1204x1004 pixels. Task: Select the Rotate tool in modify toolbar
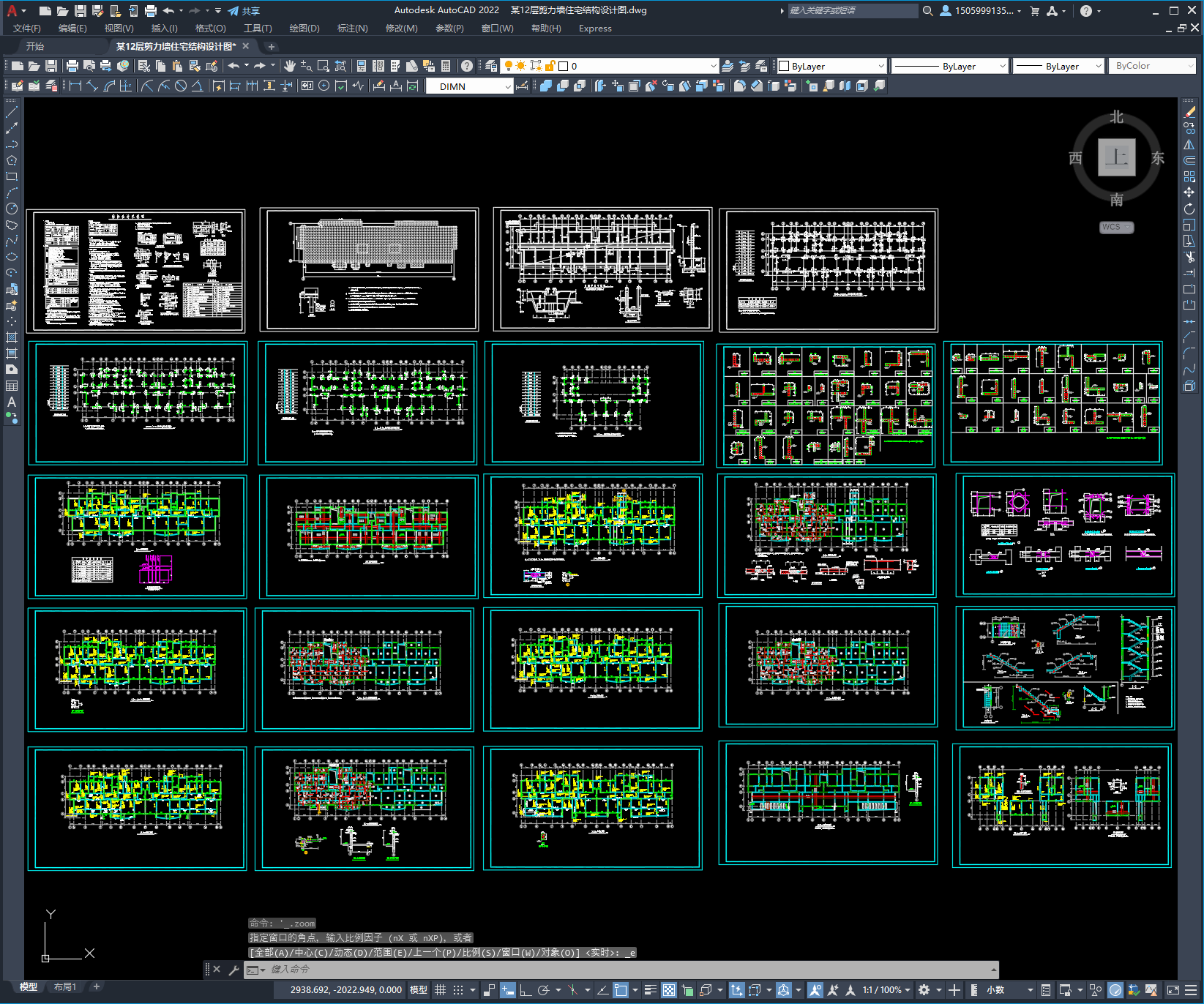coord(1189,209)
